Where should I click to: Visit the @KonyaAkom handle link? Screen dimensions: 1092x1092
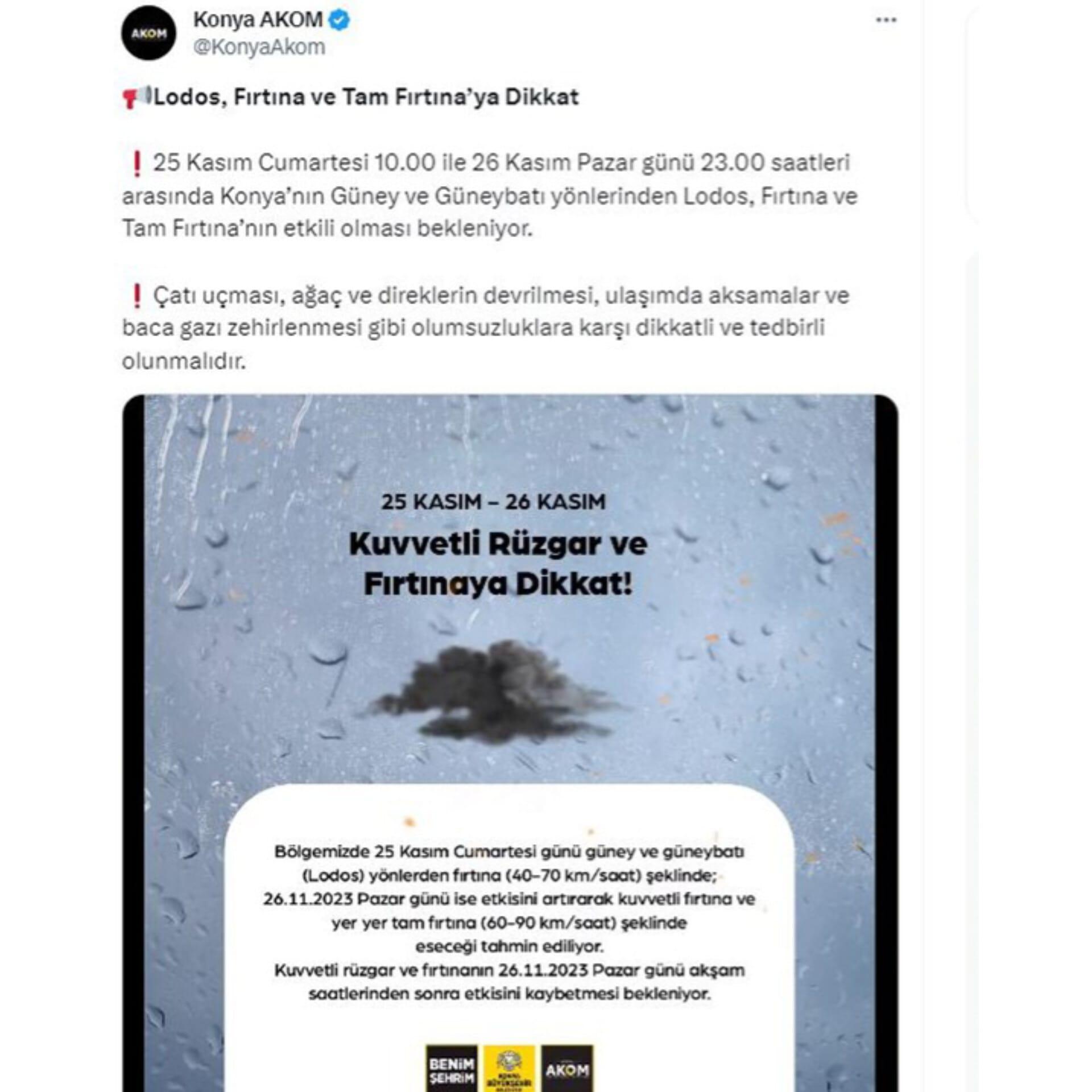tap(259, 47)
